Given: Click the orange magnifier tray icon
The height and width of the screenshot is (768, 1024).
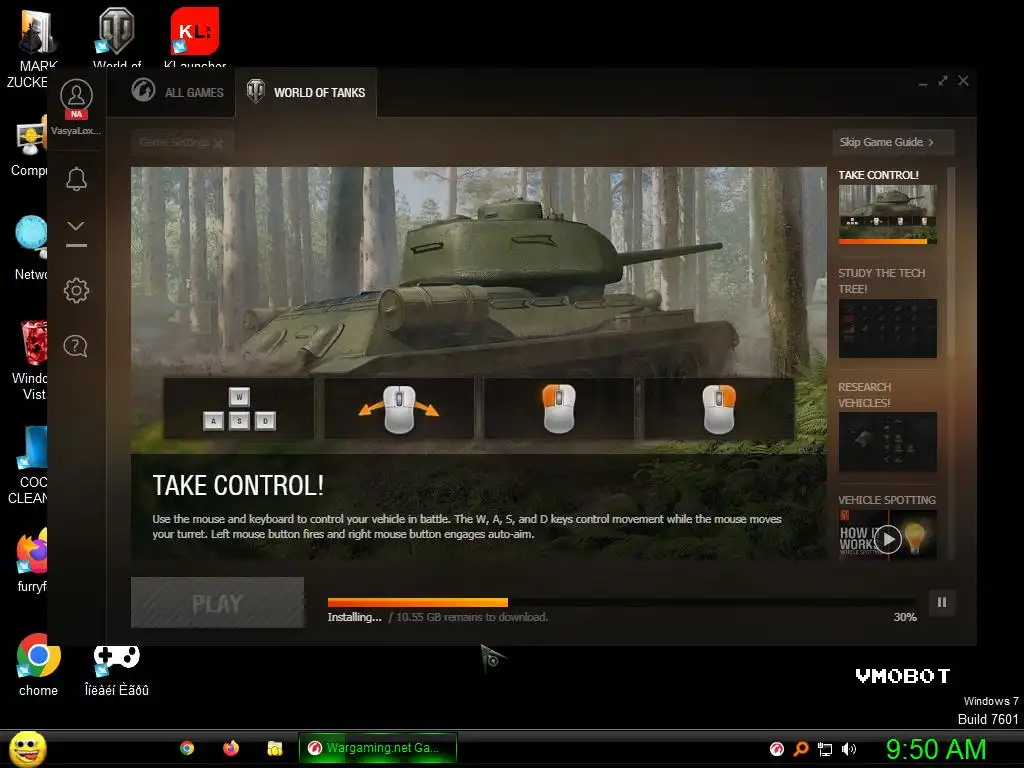Looking at the screenshot, I should [801, 749].
